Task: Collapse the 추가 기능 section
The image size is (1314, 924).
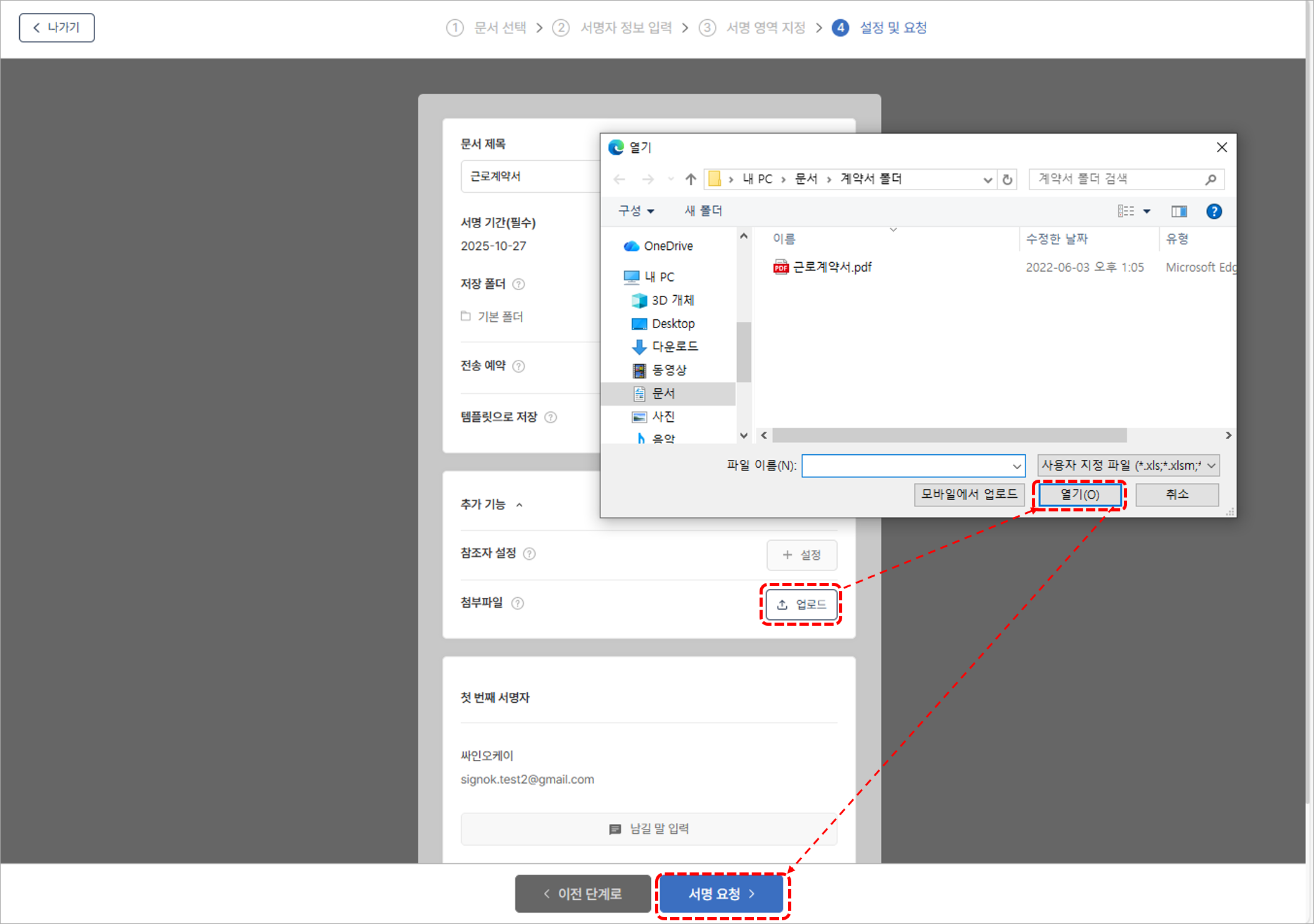Action: coord(519,505)
